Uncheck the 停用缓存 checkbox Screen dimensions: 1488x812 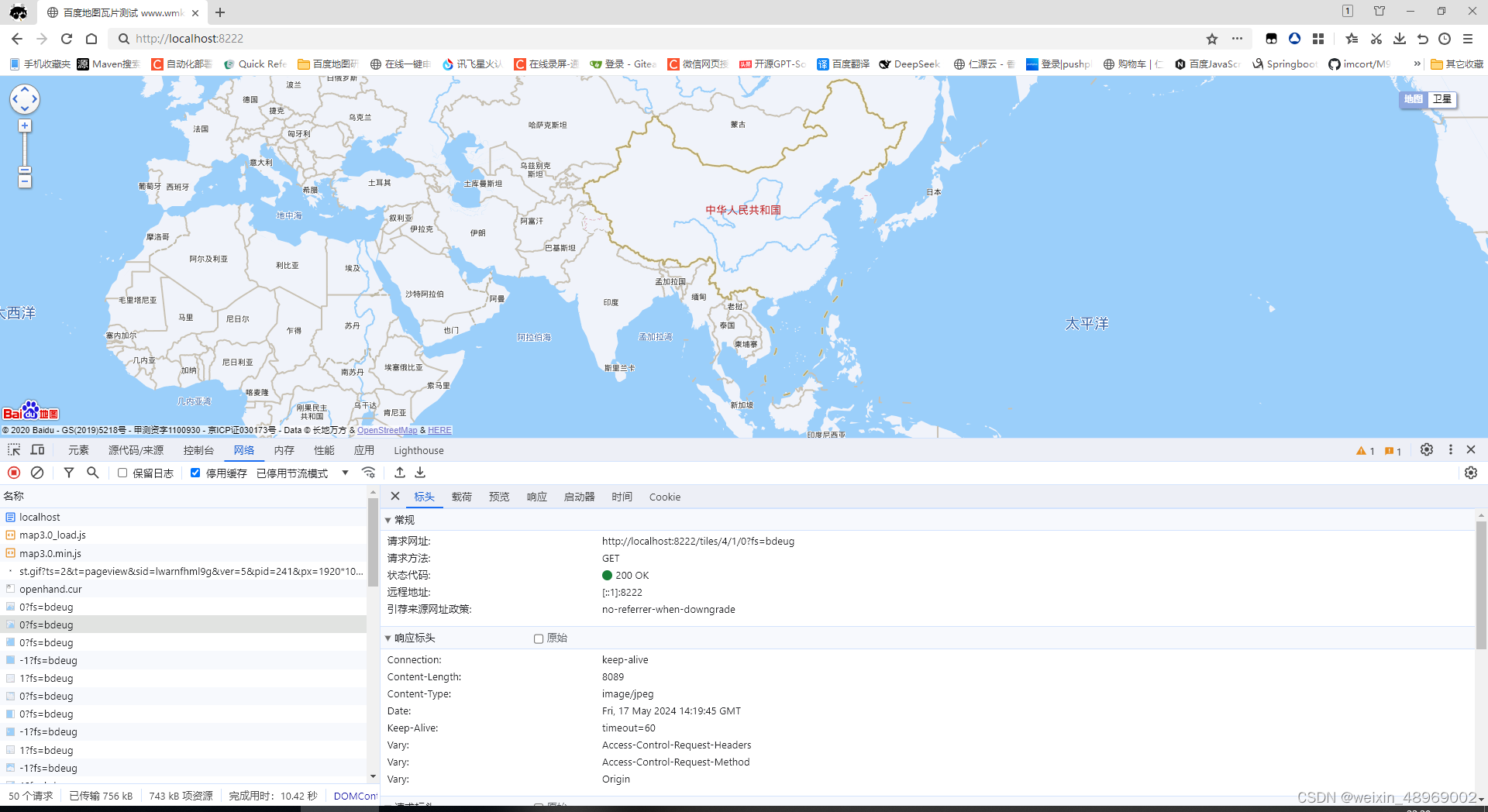pos(195,473)
